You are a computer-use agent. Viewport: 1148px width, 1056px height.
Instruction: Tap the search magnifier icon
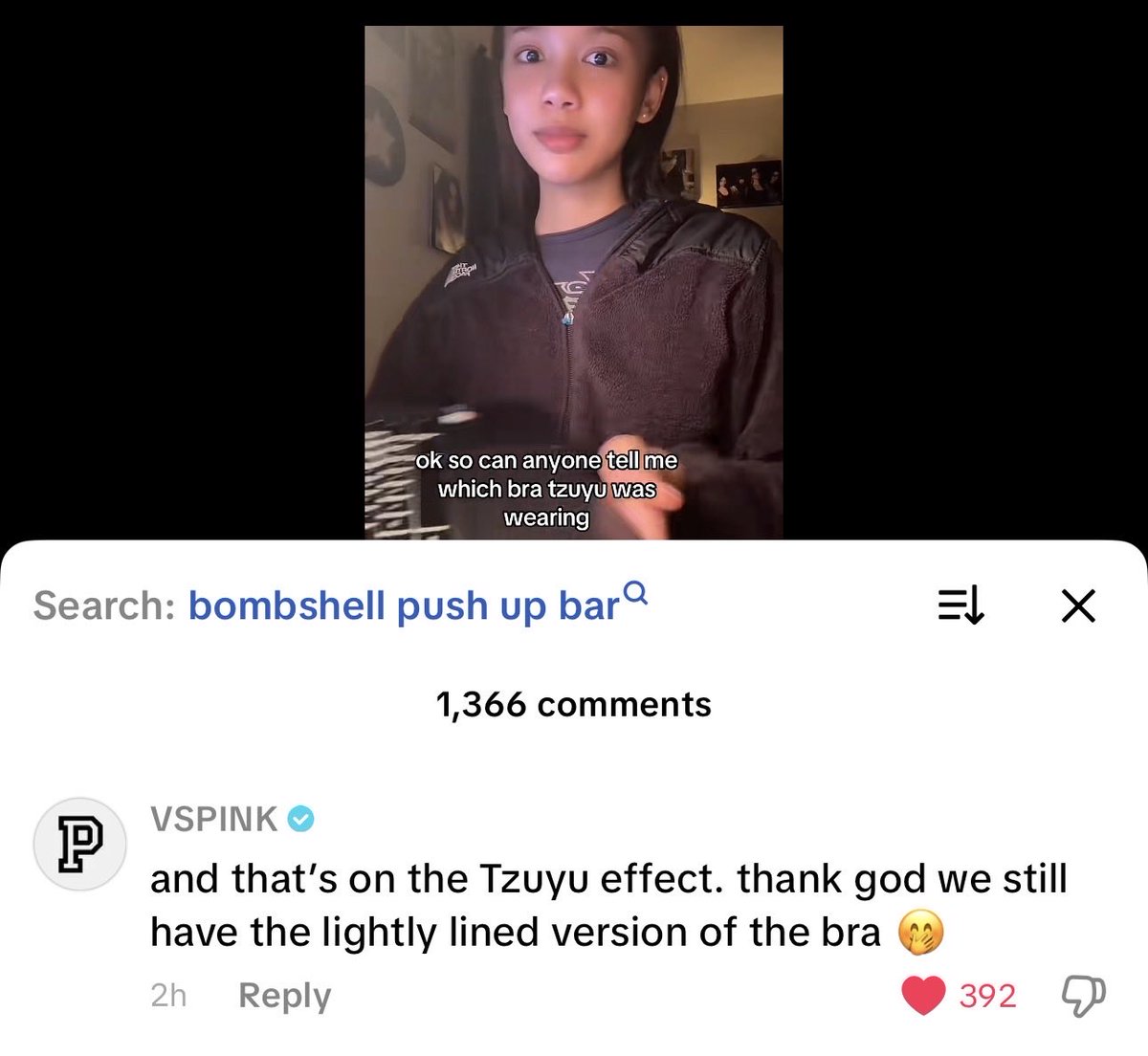[x=636, y=594]
